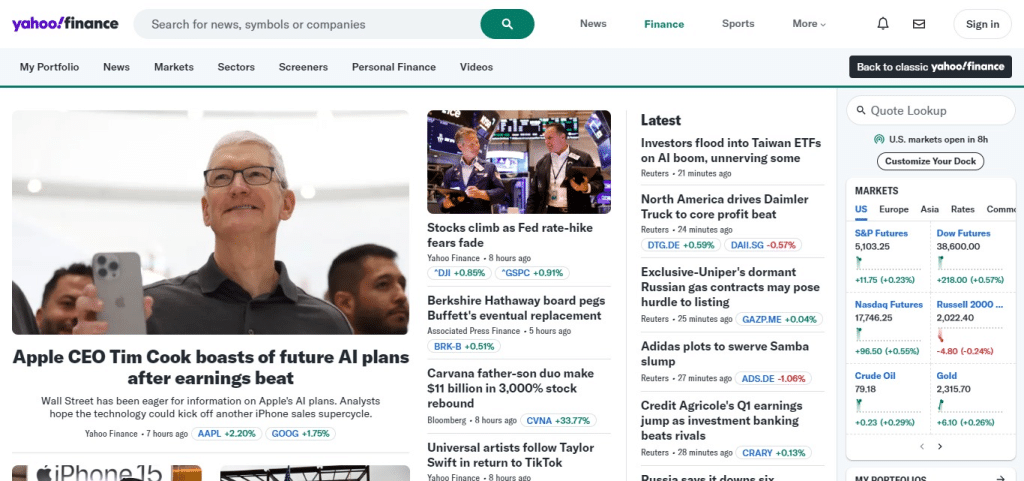Switch to the Europe markets tab

coord(893,209)
